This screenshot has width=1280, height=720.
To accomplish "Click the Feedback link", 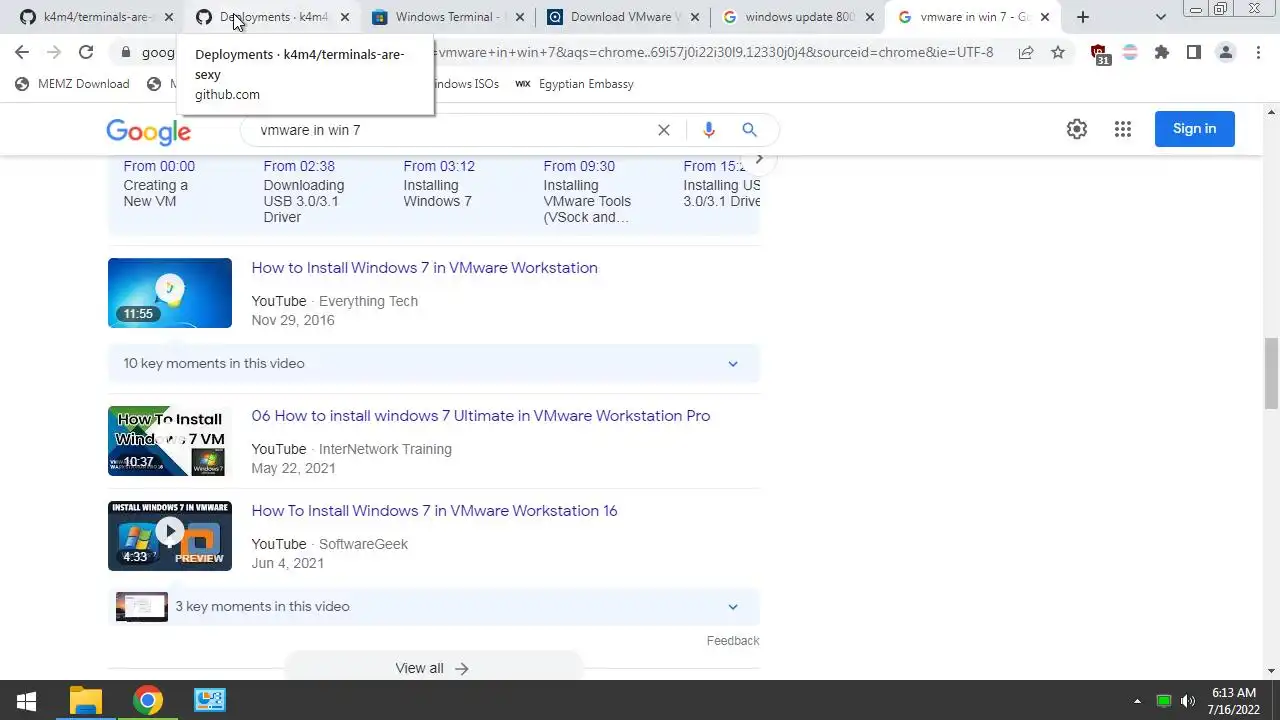I will pyautogui.click(x=733, y=641).
